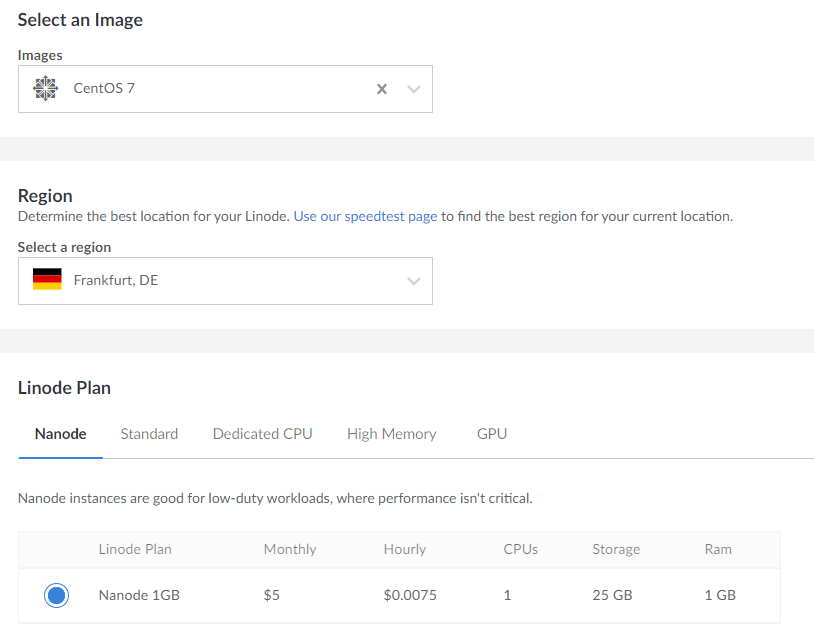Open the High Memory tab
This screenshot has height=639, width=814.
(x=391, y=434)
